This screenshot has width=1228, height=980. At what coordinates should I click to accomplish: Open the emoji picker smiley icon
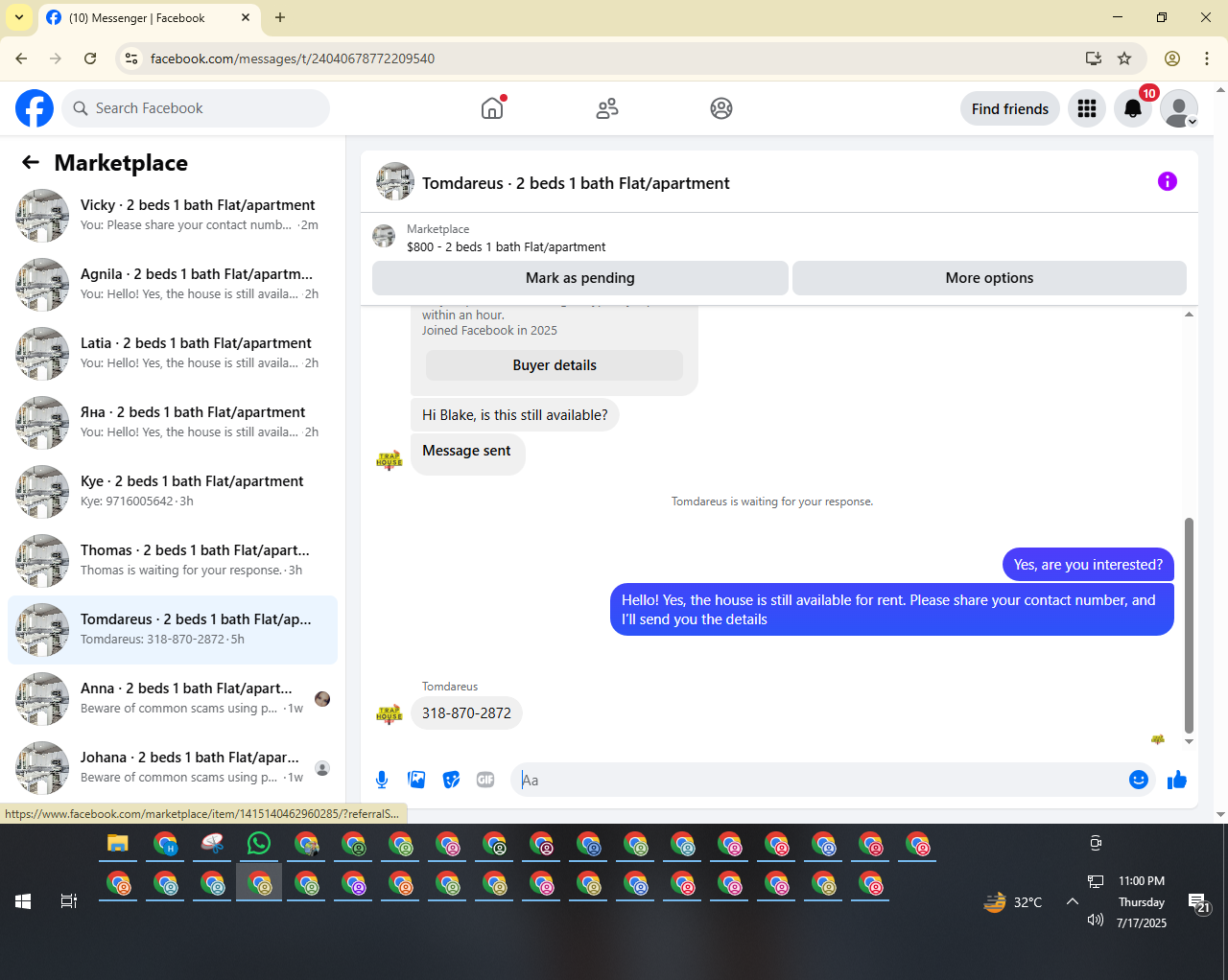pyautogui.click(x=1139, y=780)
